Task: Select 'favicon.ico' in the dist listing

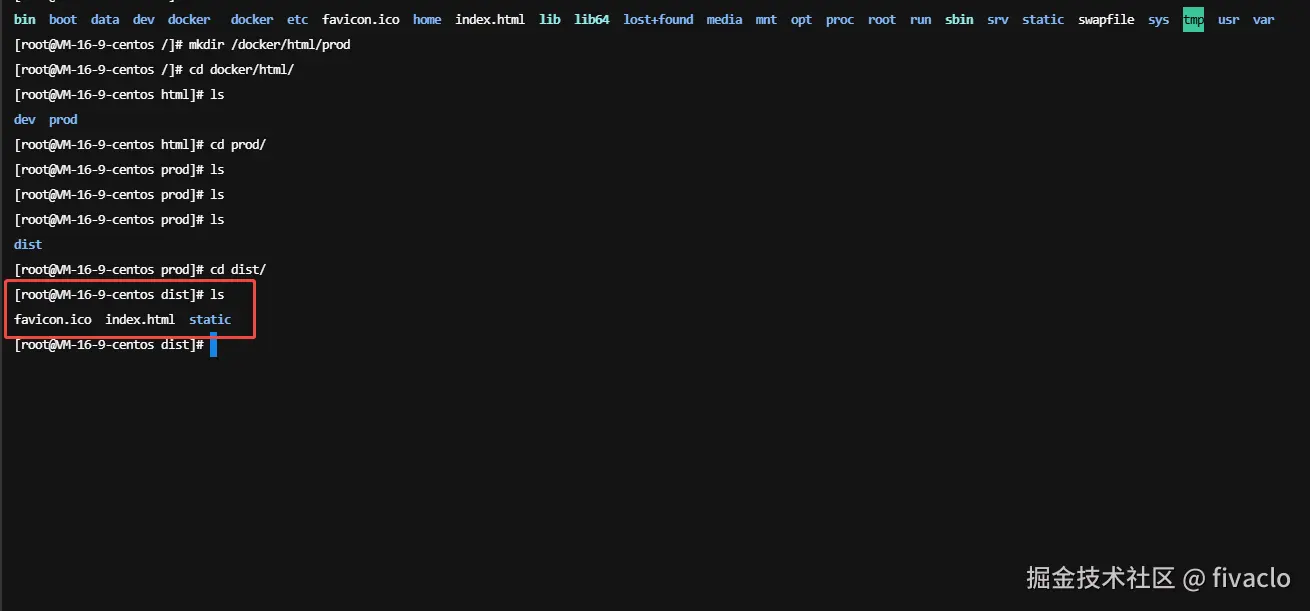Action: pyautogui.click(x=53, y=320)
